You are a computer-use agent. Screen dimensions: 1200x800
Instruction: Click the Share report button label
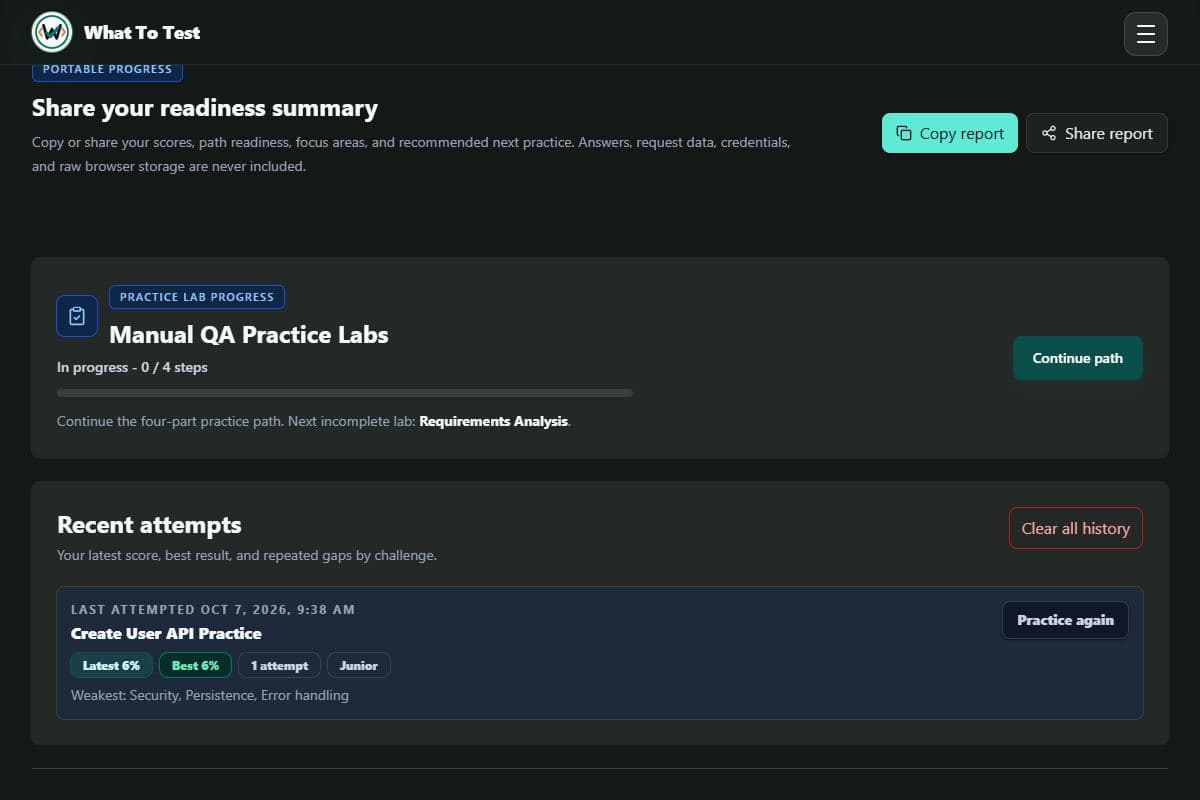coord(1109,133)
